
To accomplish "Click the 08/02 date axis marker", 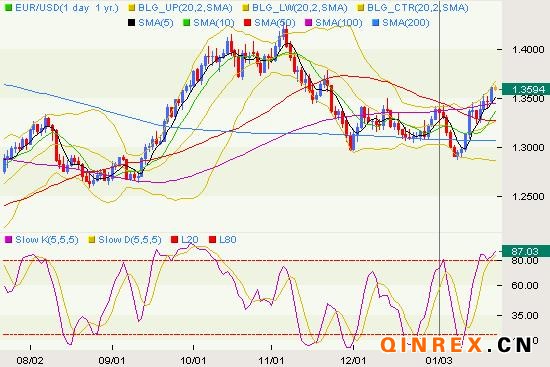I will 30,360.
